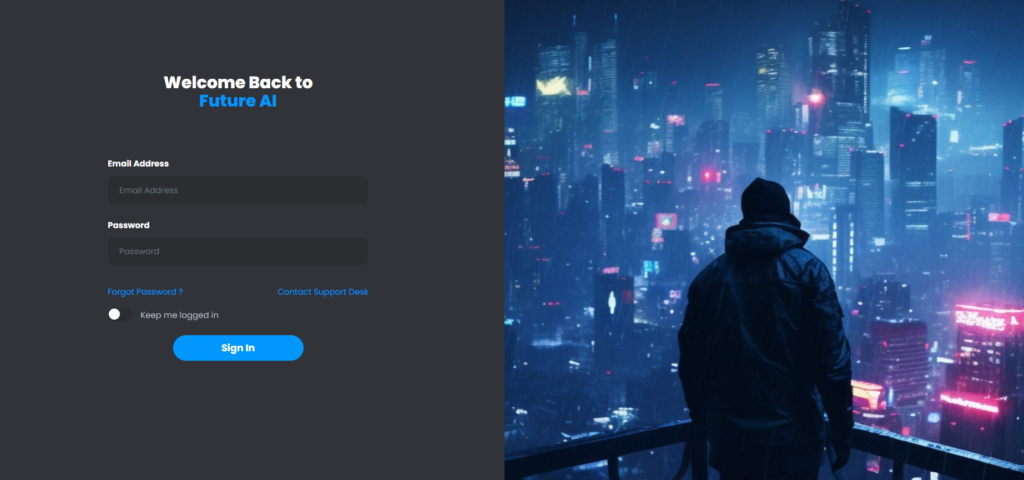Open the Contact Support Desk link
Screen dimensions: 1024x480
click(x=323, y=292)
